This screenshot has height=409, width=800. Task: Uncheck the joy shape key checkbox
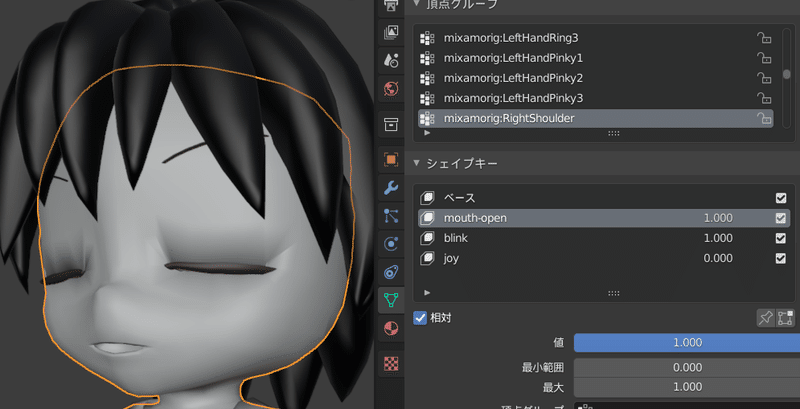781,259
